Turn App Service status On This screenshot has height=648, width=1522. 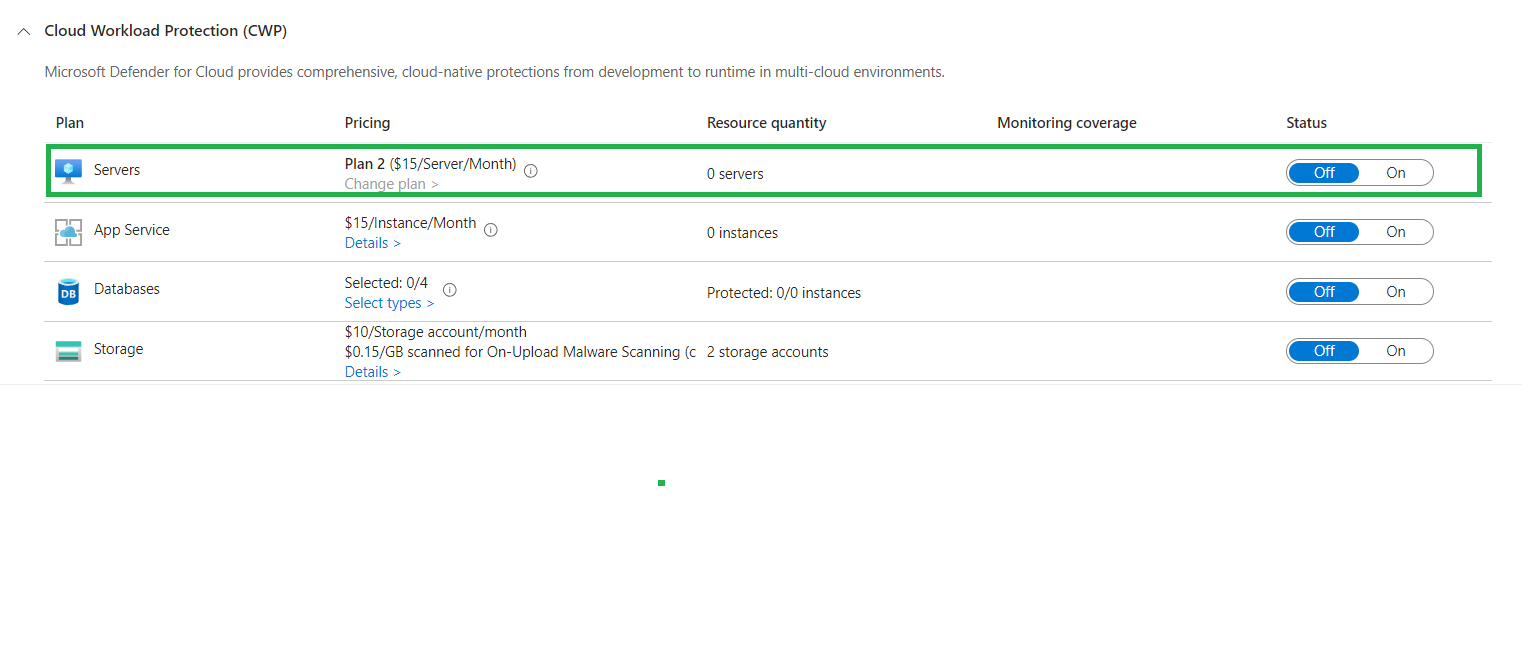point(1396,232)
